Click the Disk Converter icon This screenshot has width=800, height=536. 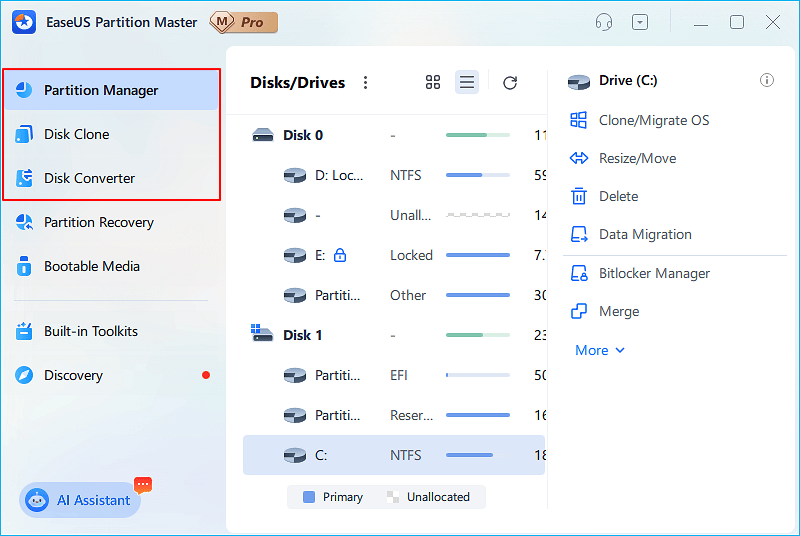click(24, 178)
